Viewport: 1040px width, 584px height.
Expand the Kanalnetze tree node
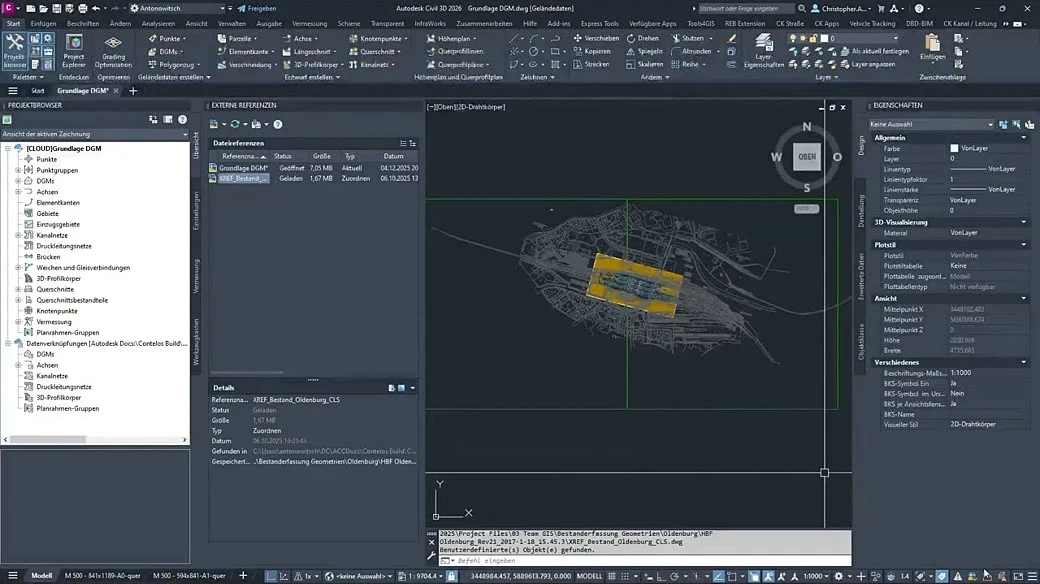pos(18,235)
